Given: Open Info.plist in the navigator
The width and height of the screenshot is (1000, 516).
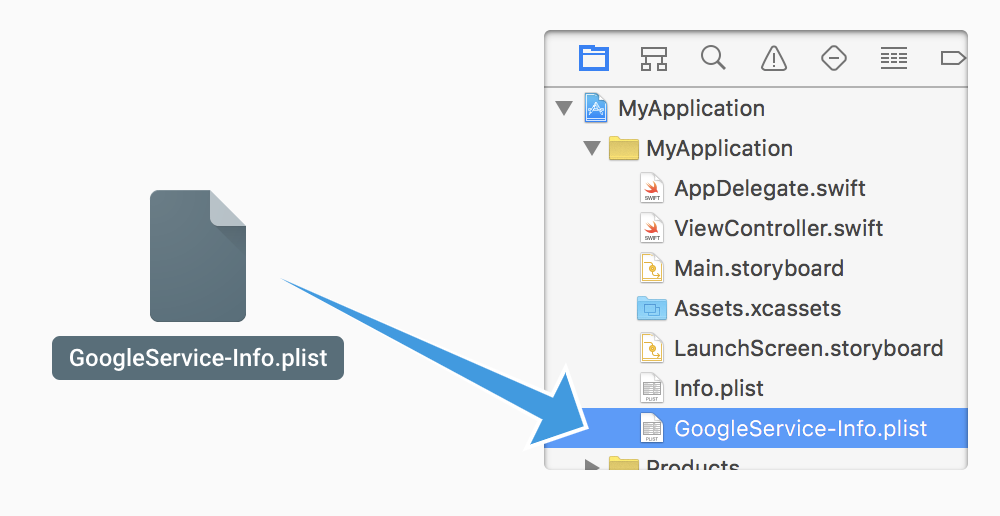Looking at the screenshot, I should (719, 388).
